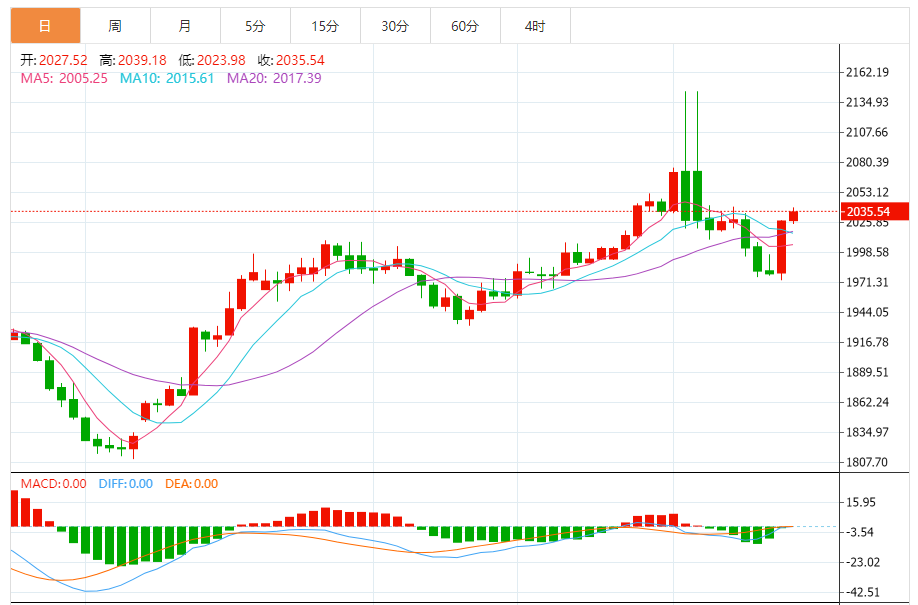Open the 5分 timeframe tab

[x=255, y=26]
